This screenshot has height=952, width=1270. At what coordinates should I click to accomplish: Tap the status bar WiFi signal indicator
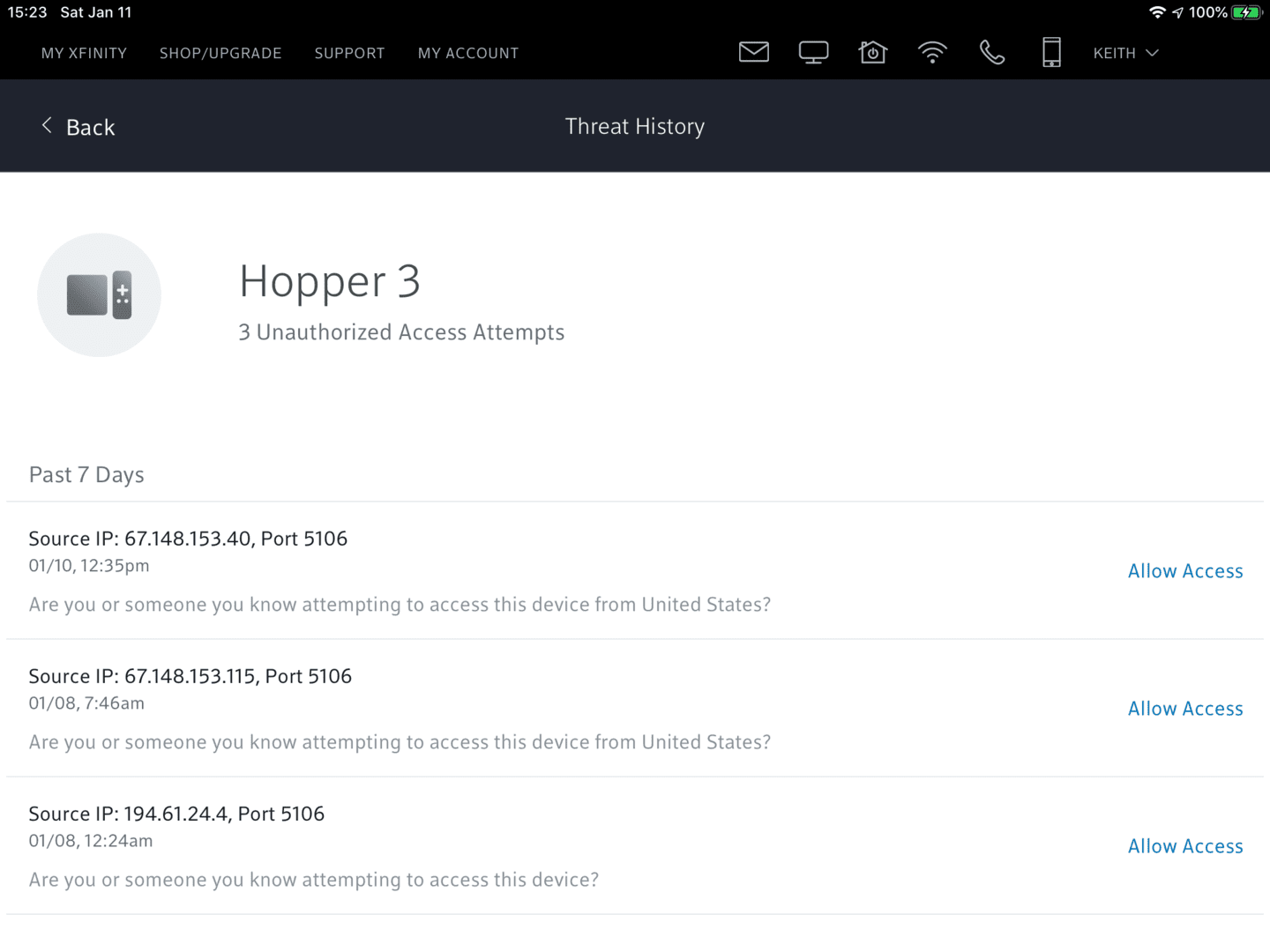point(1157,12)
